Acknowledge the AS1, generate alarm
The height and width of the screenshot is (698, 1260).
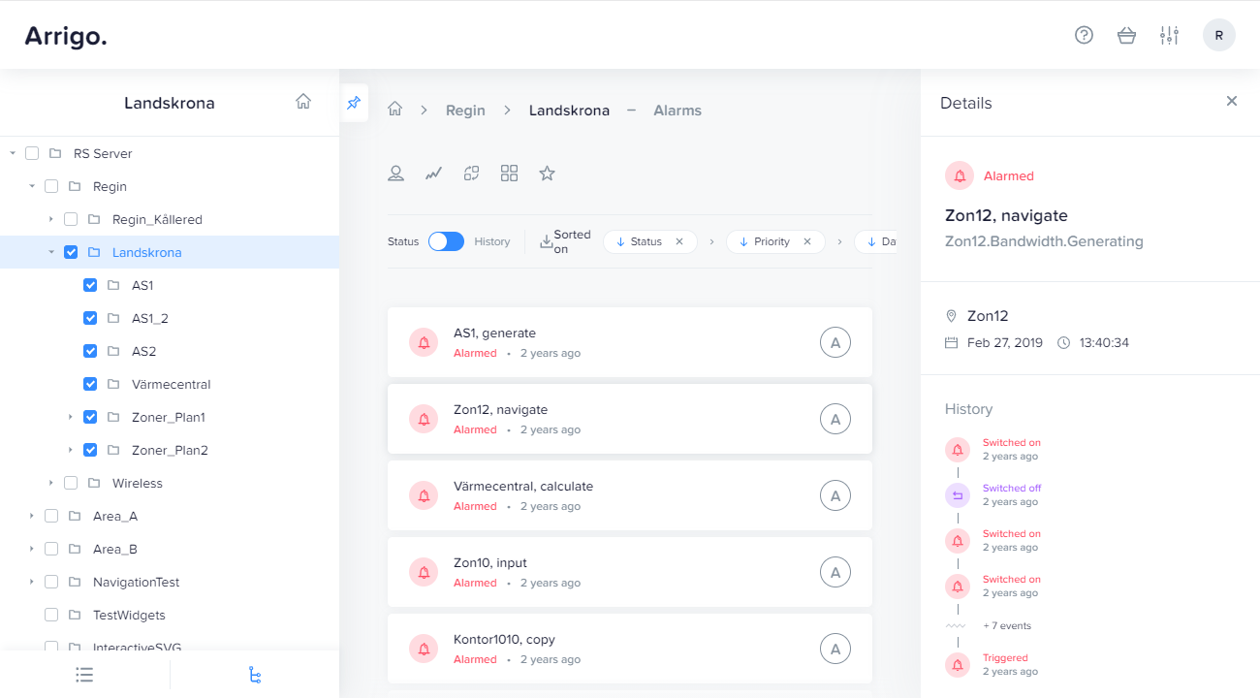coord(835,342)
